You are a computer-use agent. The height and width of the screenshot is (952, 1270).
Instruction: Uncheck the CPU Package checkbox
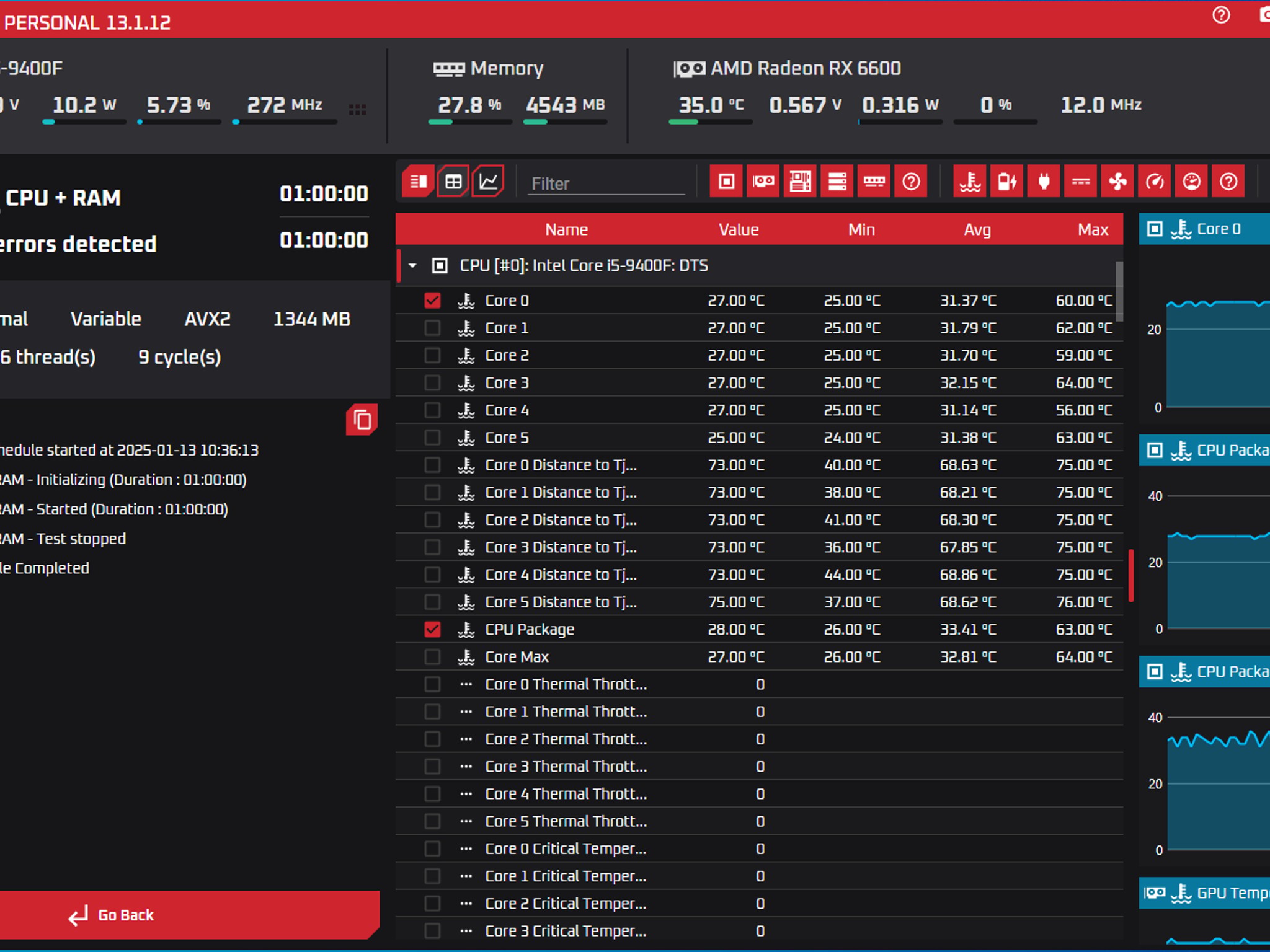click(432, 630)
